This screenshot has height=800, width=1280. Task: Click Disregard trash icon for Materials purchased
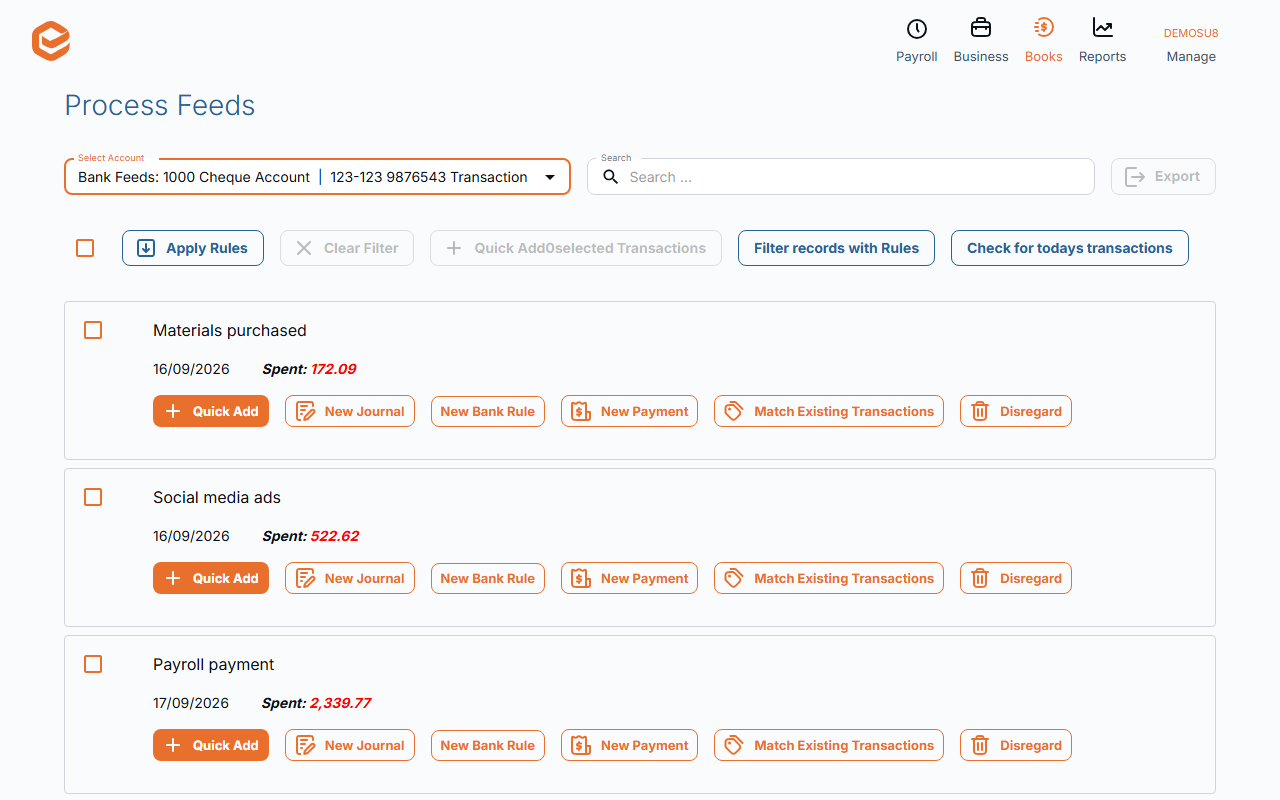coord(980,411)
